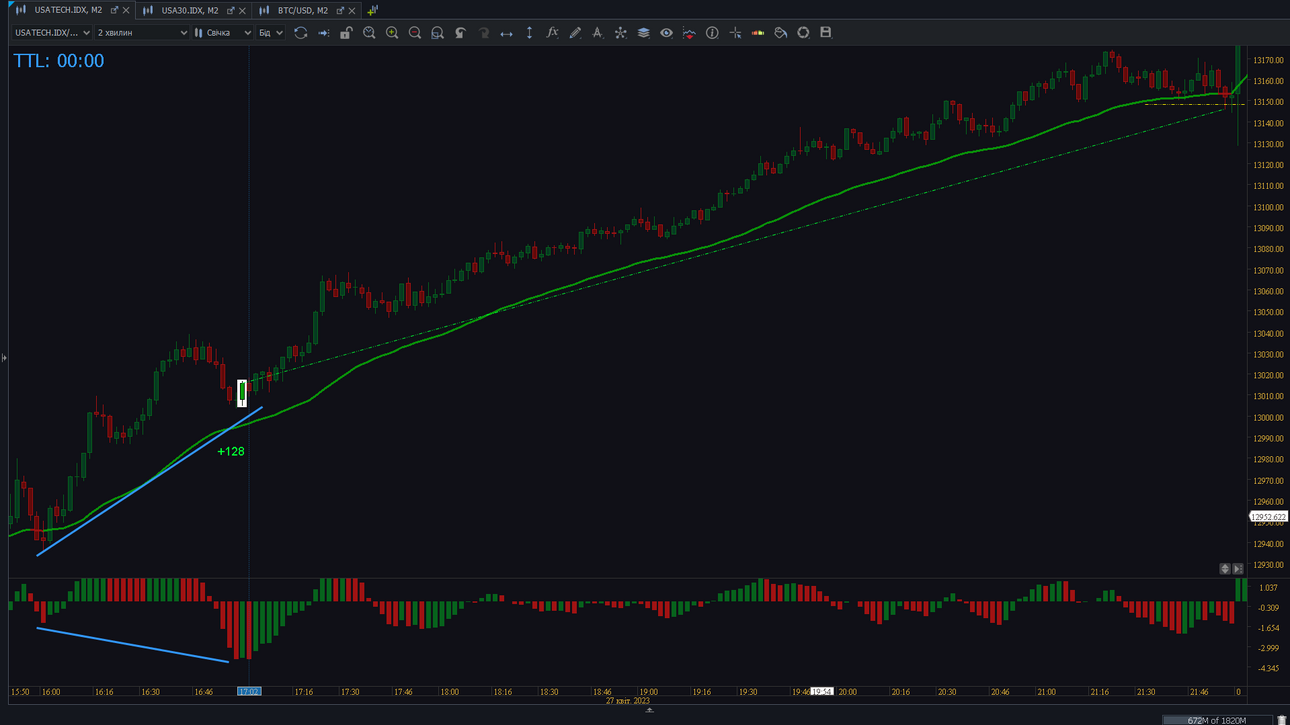Expand the left side panel arrow

pyautogui.click(x=4, y=357)
